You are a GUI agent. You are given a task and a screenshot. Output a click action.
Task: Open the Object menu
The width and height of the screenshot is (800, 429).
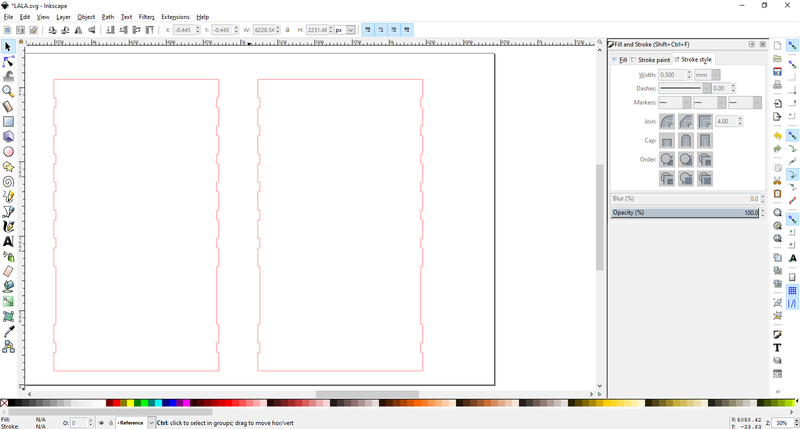click(86, 17)
